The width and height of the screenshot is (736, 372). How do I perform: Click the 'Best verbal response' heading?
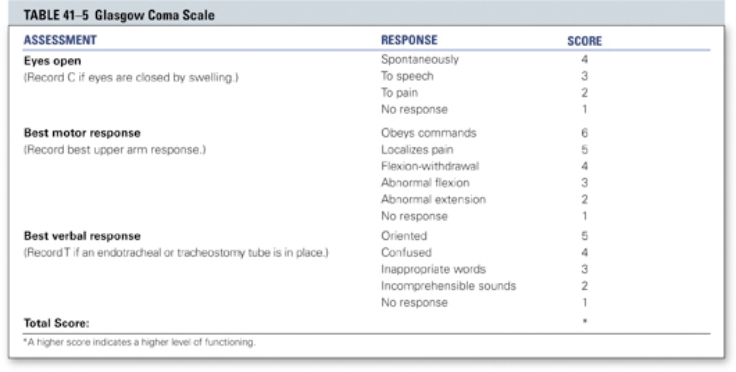82,236
